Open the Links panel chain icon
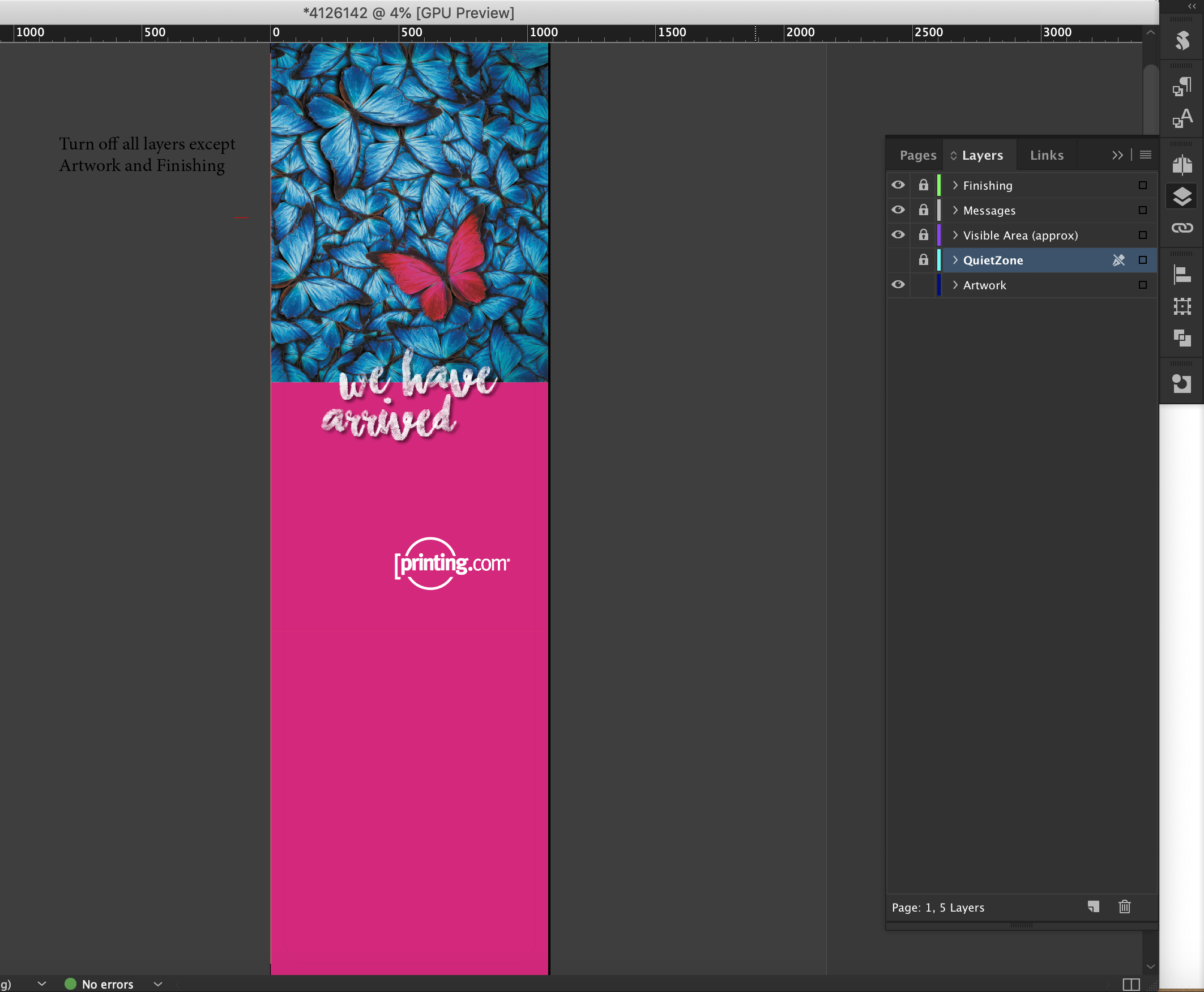The width and height of the screenshot is (1204, 992). 1182,228
